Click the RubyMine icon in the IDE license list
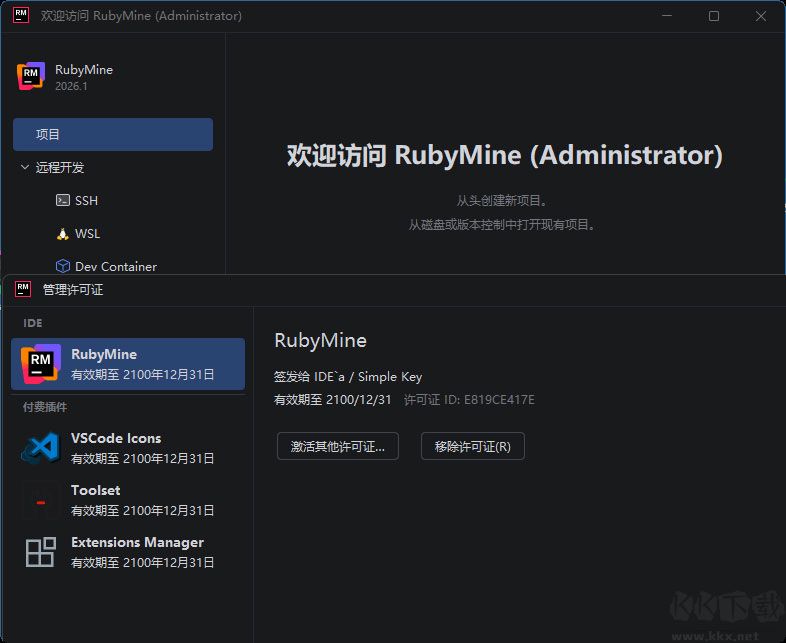This screenshot has height=643, width=786. (41, 364)
